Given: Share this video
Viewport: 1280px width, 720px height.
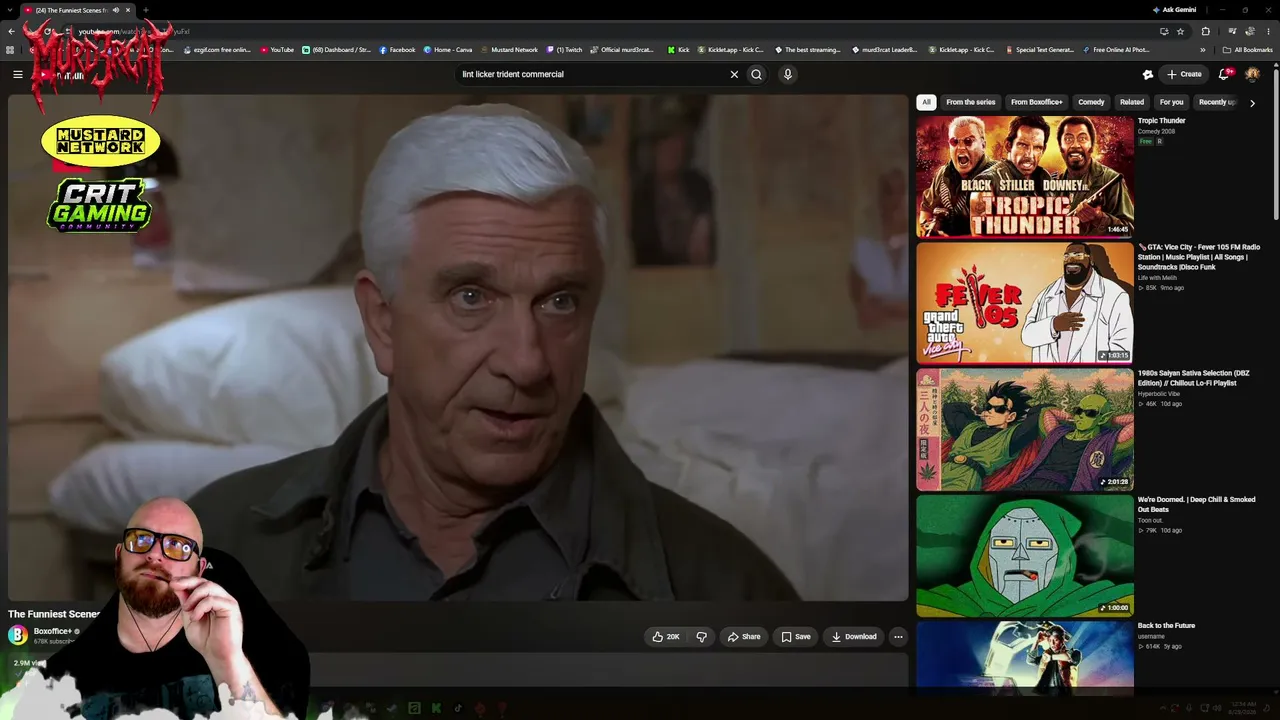Looking at the screenshot, I should (744, 637).
